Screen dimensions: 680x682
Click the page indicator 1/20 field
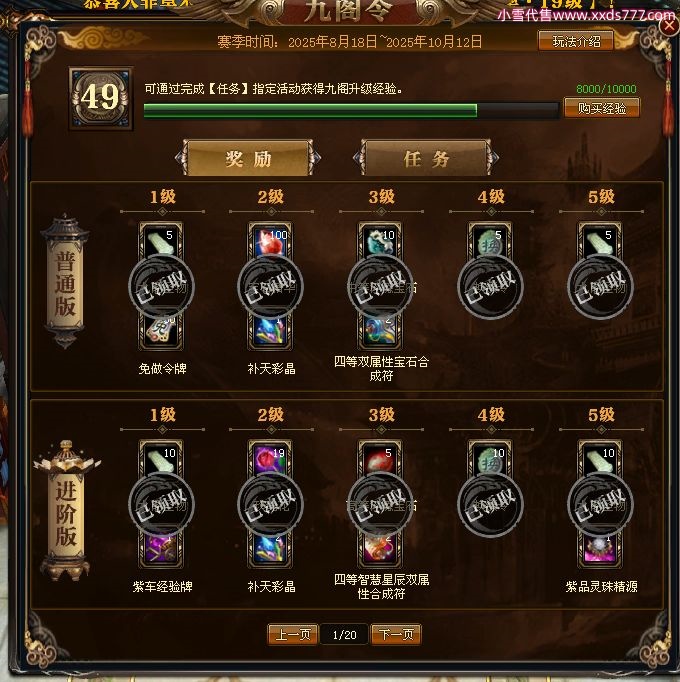pos(345,635)
